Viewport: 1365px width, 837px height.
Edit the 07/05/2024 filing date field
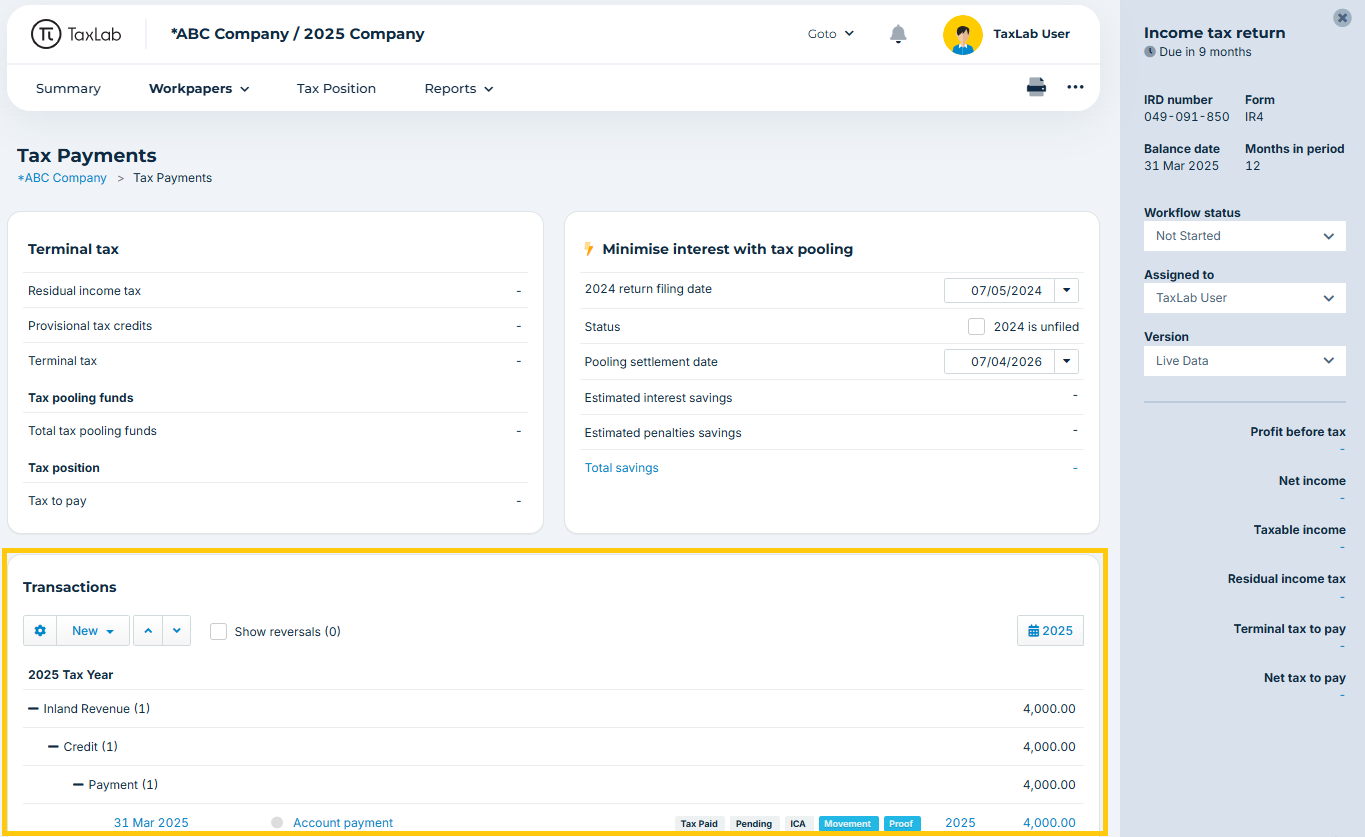(x=1000, y=291)
